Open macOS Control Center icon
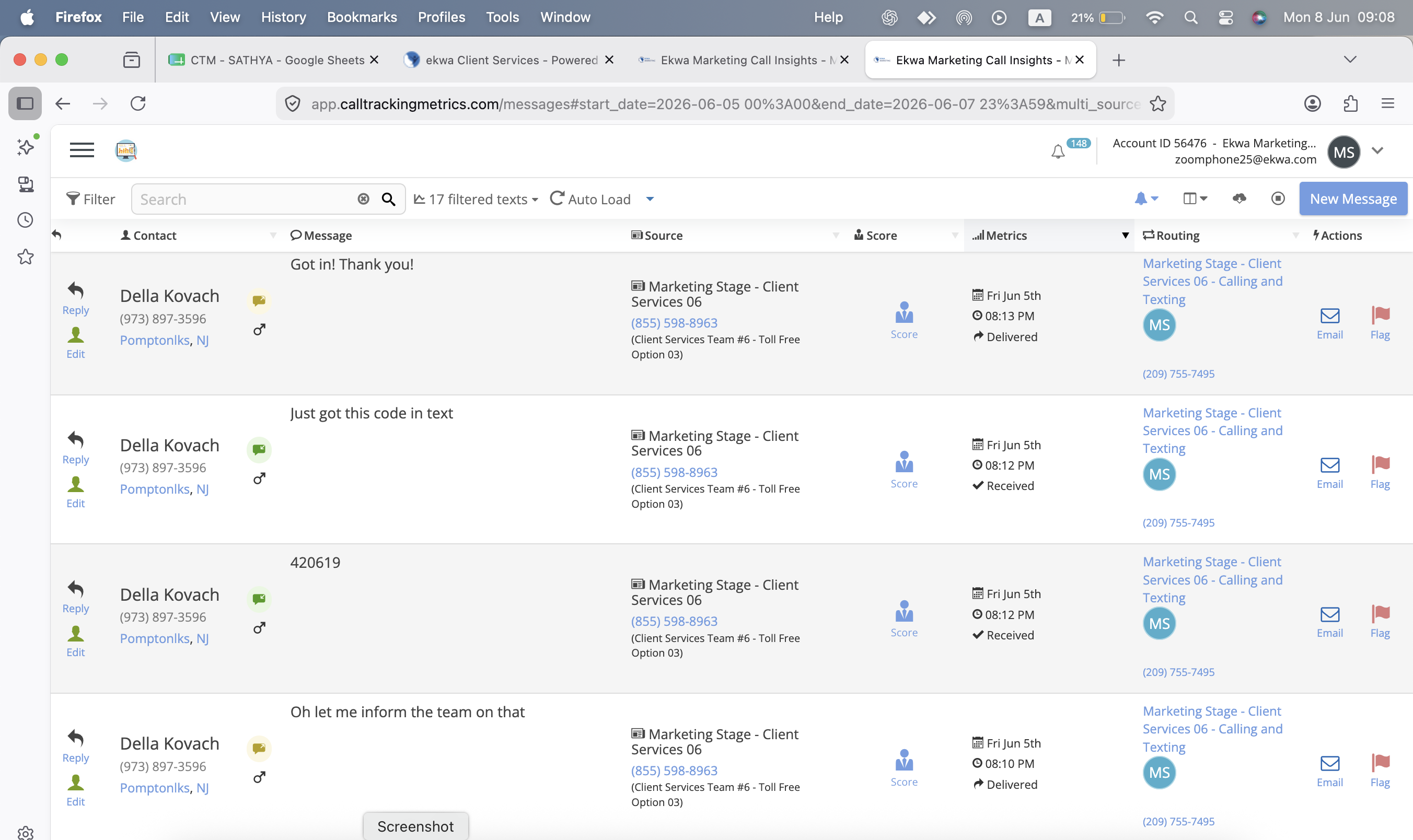The image size is (1413, 840). pyautogui.click(x=1225, y=18)
